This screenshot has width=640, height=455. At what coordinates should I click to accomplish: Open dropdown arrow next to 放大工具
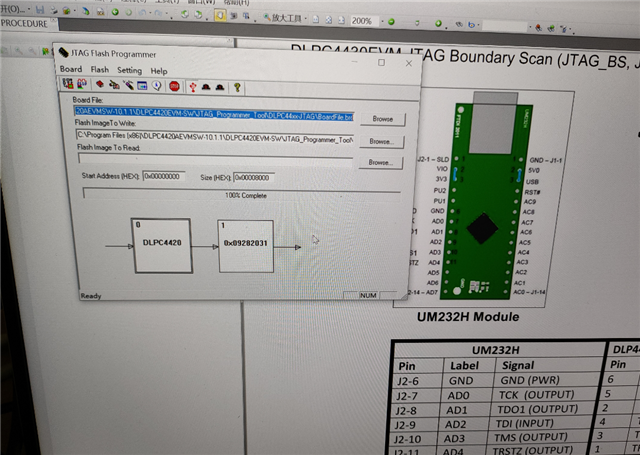(305, 18)
